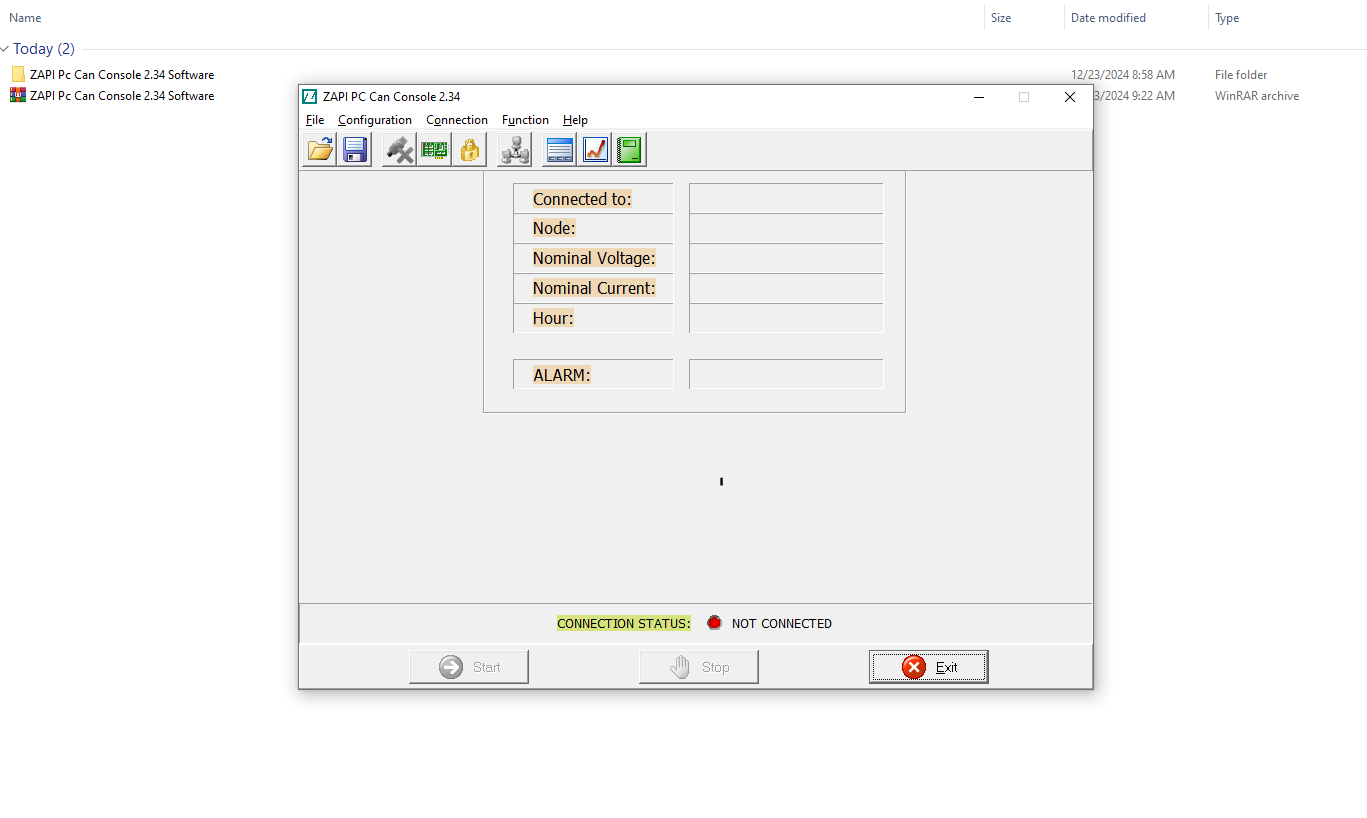Viewport: 1367px width, 818px height.
Task: Click the ZAPI logo in title bar
Action: coord(310,97)
